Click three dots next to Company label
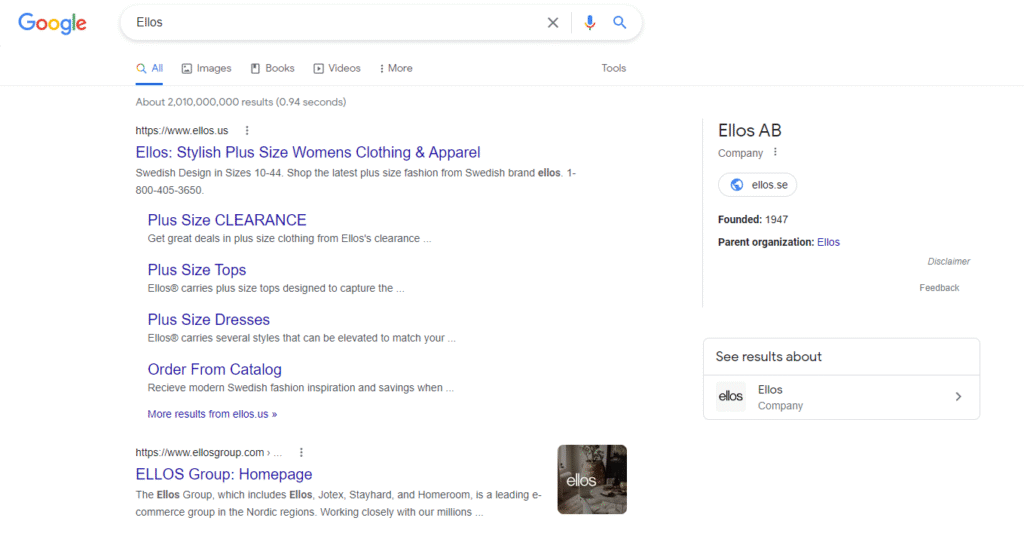Screen dimensions: 1024x533 click(775, 153)
